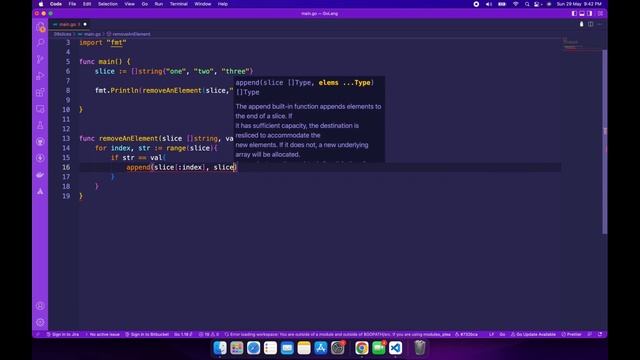Open the Window menu
The image size is (640, 360).
tap(202, 4)
